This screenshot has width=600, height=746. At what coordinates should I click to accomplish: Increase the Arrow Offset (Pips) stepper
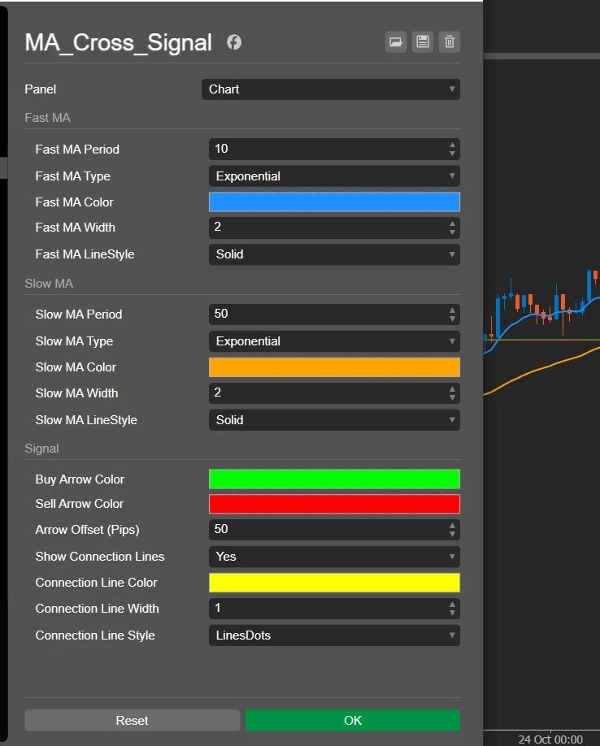pyautogui.click(x=453, y=525)
